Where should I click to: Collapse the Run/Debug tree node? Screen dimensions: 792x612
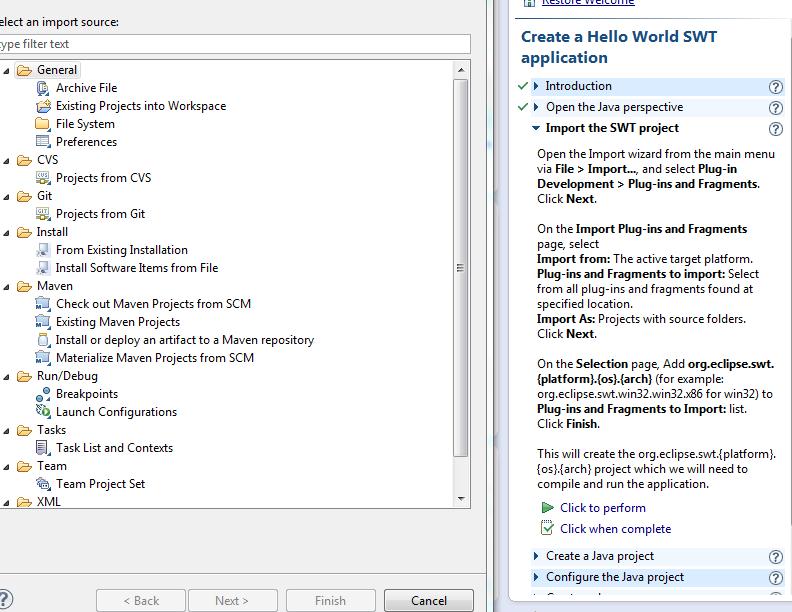click(x=6, y=377)
